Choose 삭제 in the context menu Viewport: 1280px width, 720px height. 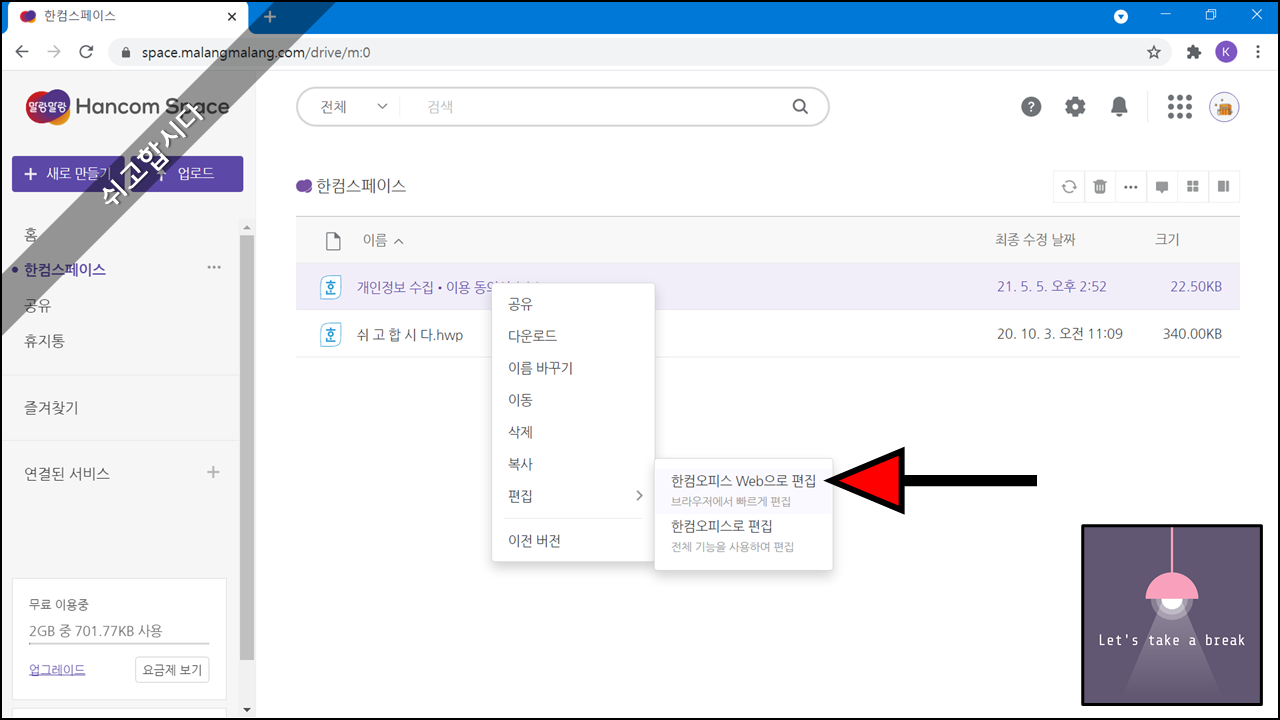point(573,432)
